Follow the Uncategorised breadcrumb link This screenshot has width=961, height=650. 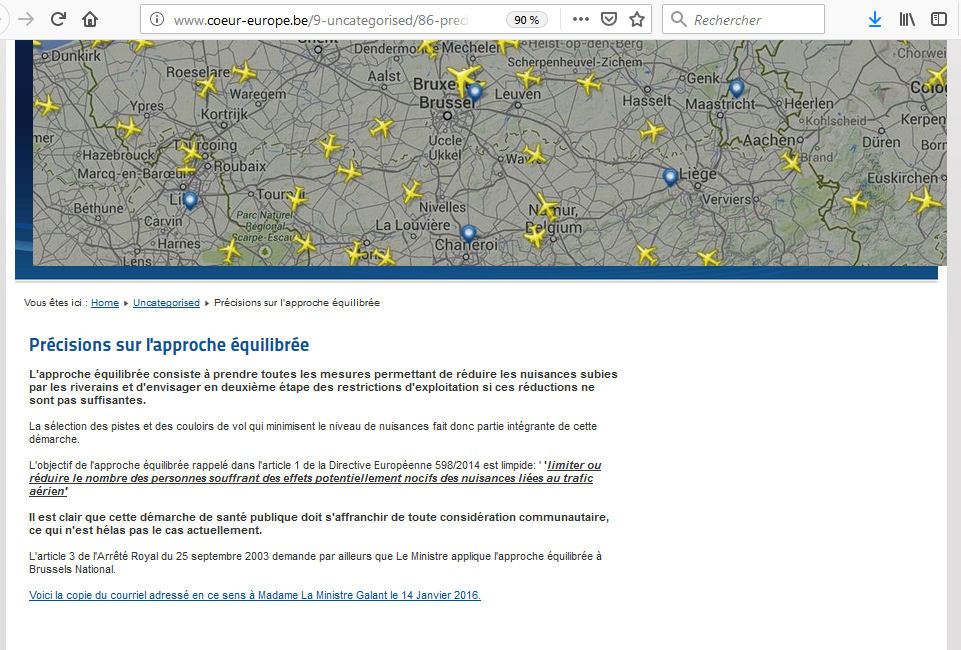point(166,303)
